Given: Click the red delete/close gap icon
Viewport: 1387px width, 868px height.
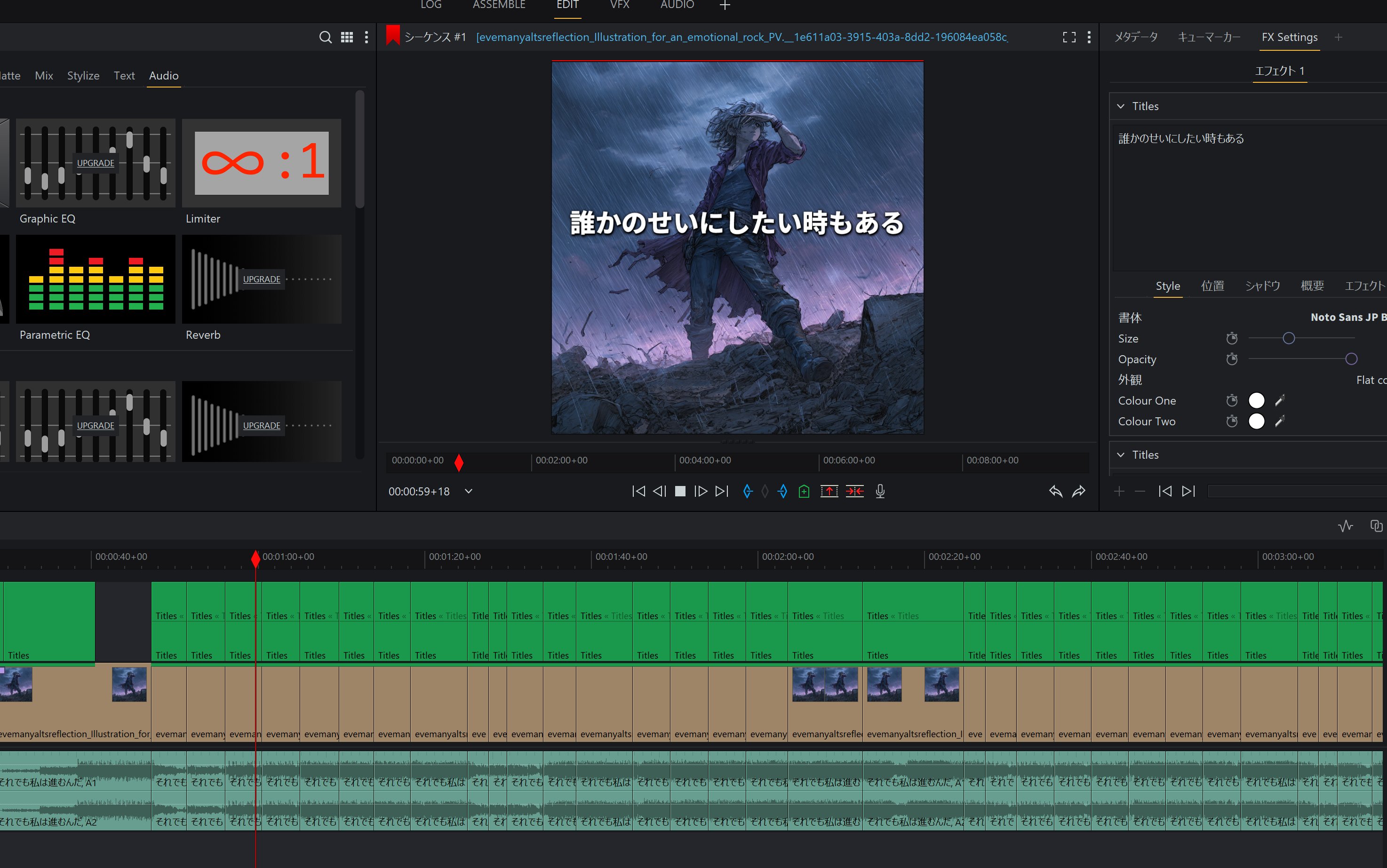Looking at the screenshot, I should click(854, 492).
